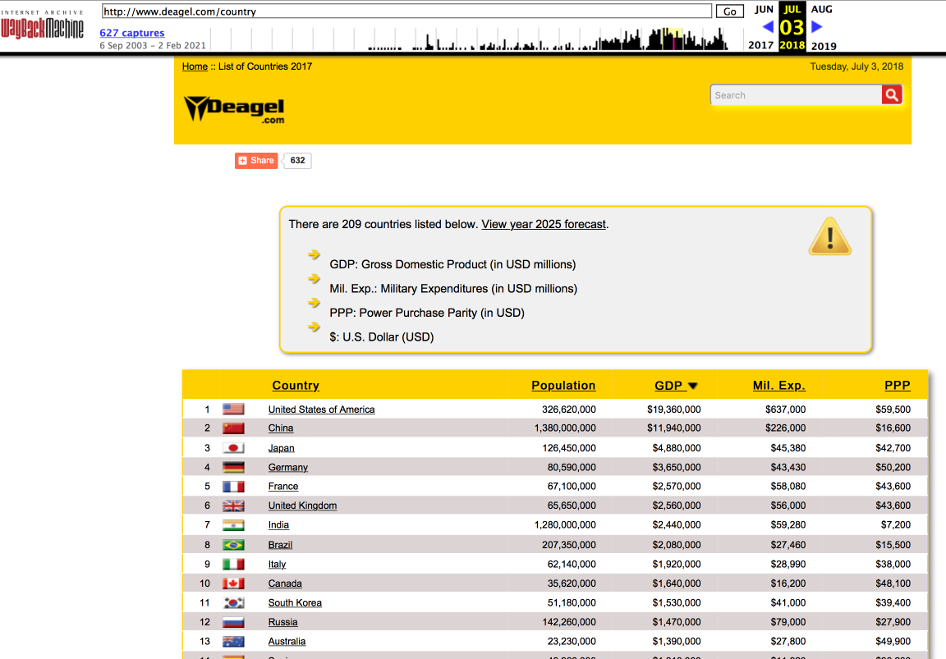Go to previous capture with left arrow
This screenshot has height=659, width=946.
coord(768,27)
